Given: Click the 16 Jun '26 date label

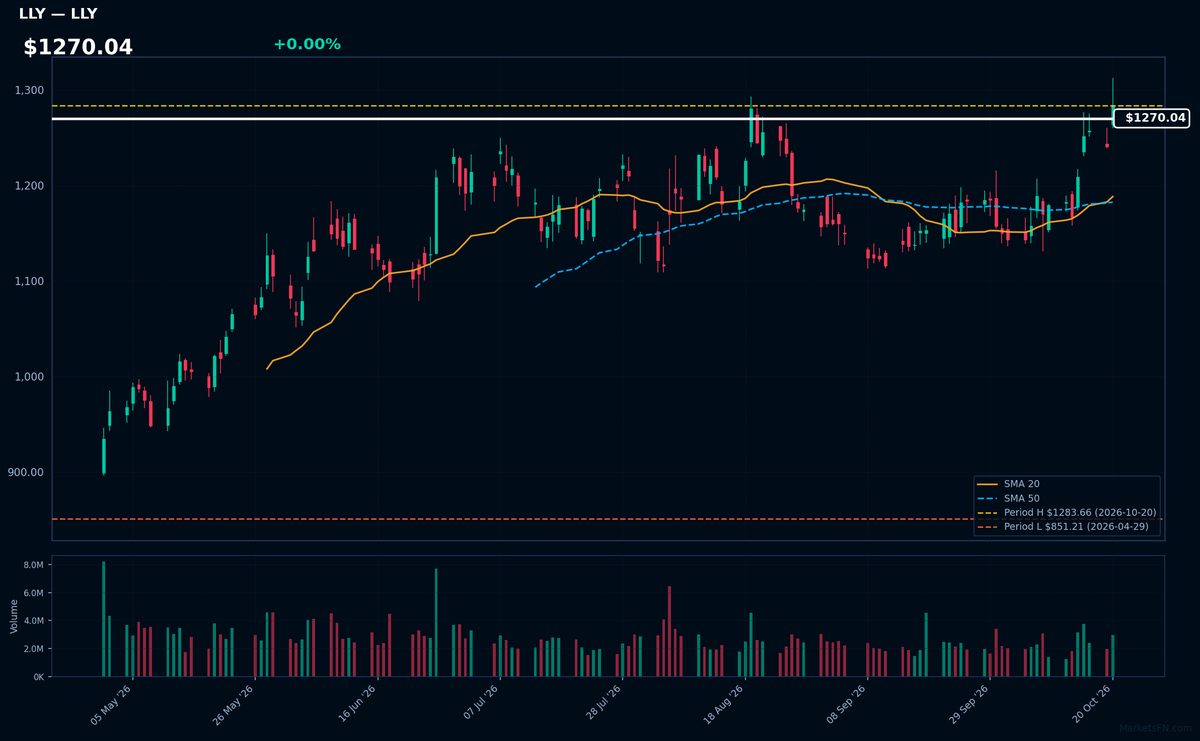Looking at the screenshot, I should coord(358,704).
